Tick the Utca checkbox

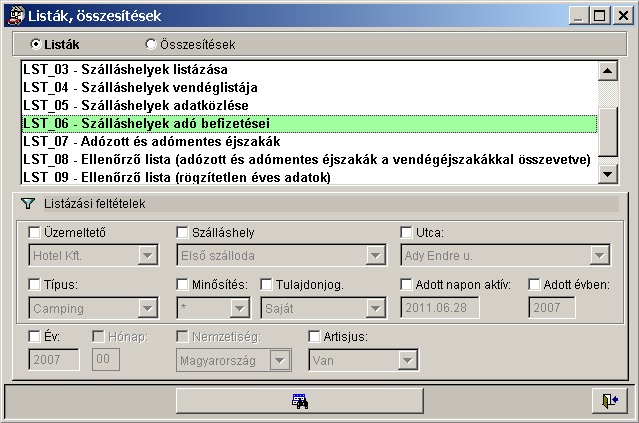tap(406, 232)
